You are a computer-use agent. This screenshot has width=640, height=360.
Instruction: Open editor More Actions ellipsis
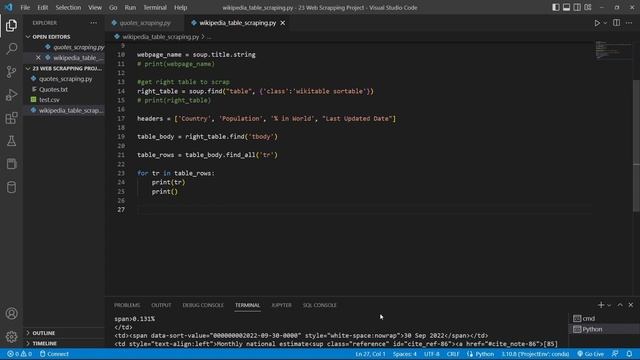point(629,23)
